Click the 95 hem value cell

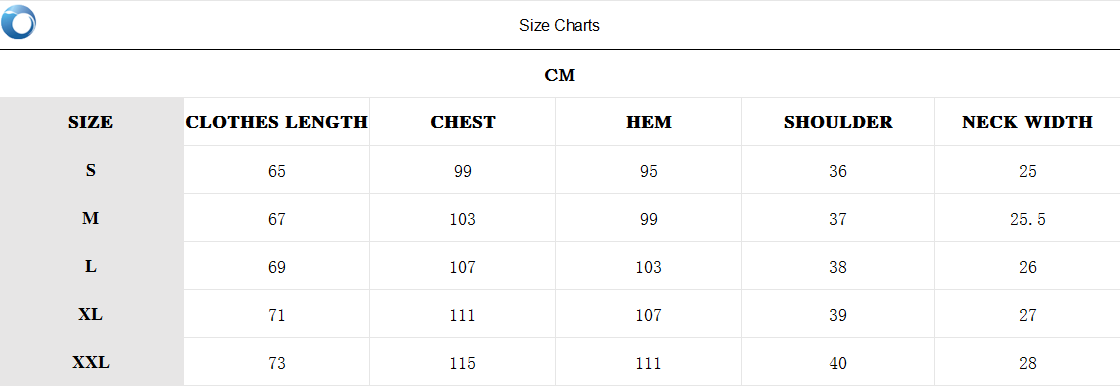click(649, 171)
